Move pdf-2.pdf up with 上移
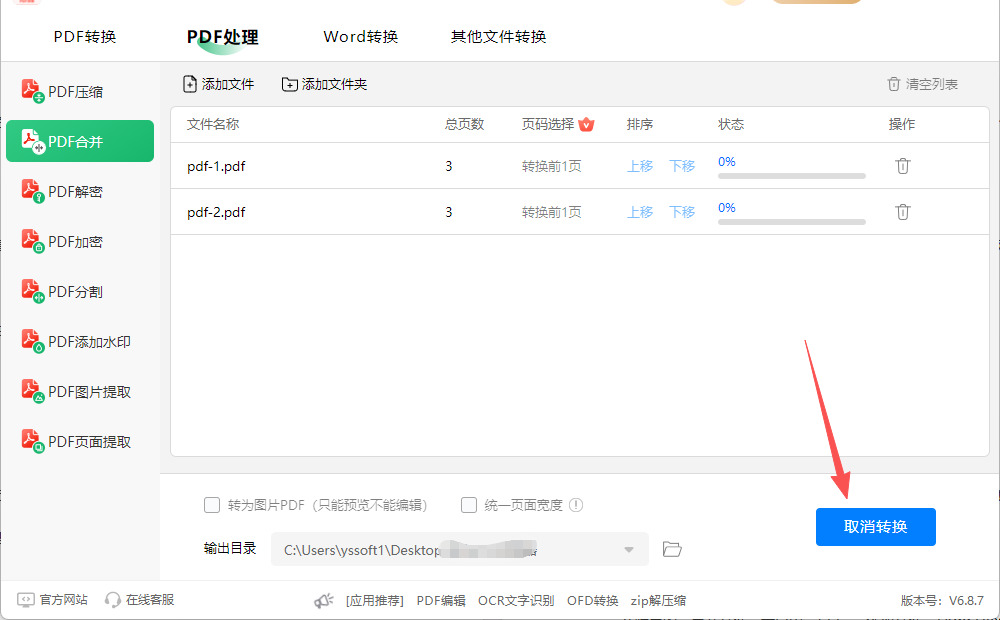Screen dimensions: 1000x620 tap(640, 212)
